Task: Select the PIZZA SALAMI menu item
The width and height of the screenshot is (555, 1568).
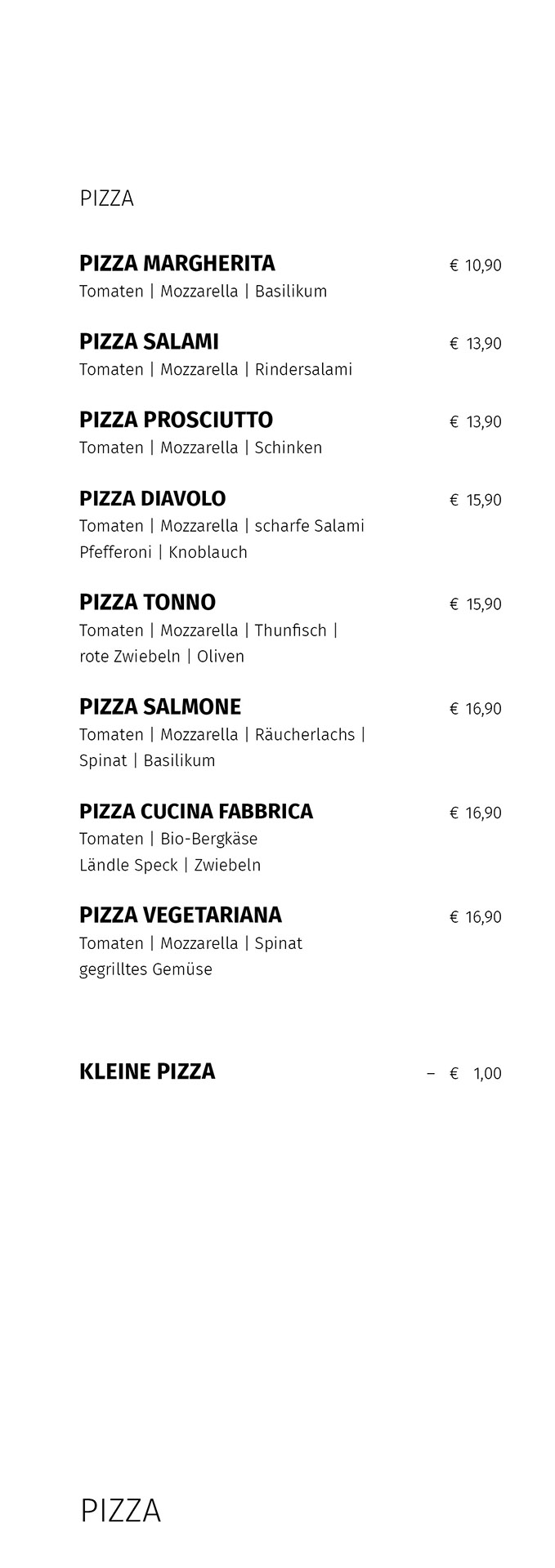Action: (149, 342)
